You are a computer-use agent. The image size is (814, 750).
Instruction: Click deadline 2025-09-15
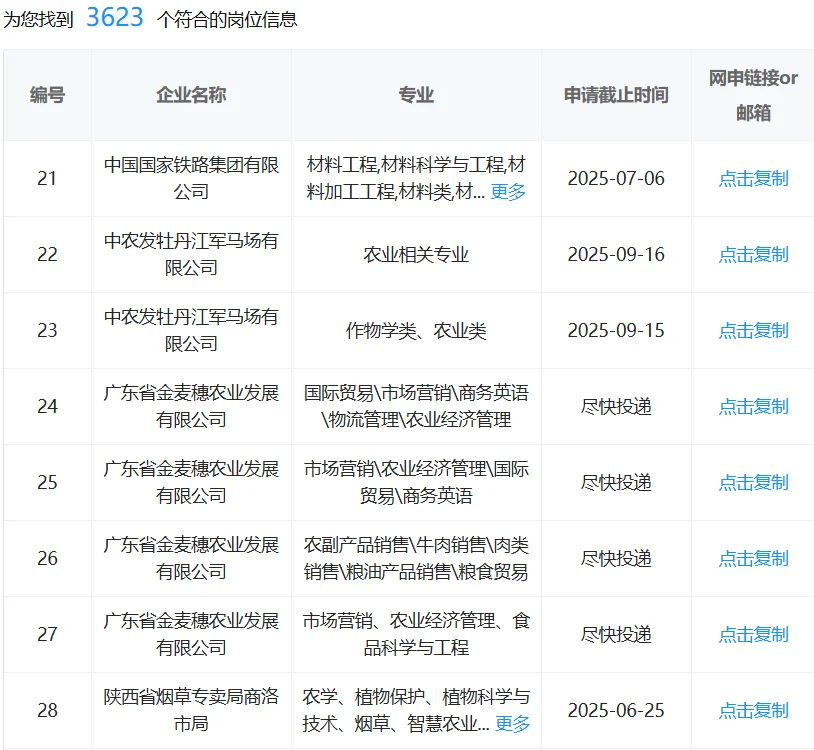616,330
